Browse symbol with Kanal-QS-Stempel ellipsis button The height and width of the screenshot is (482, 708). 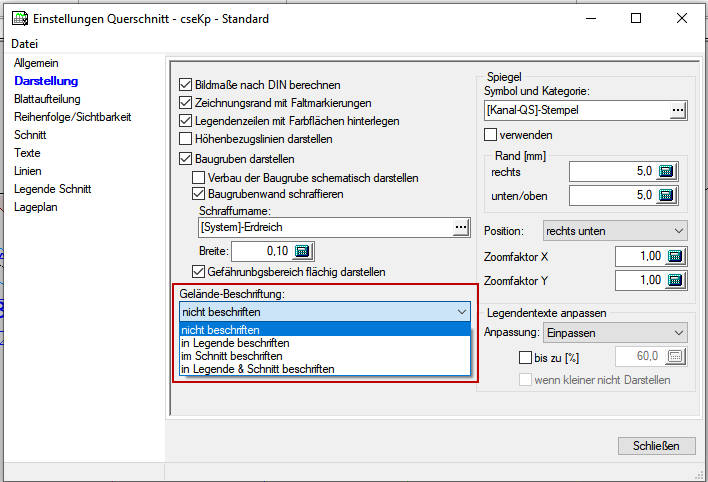click(x=679, y=110)
